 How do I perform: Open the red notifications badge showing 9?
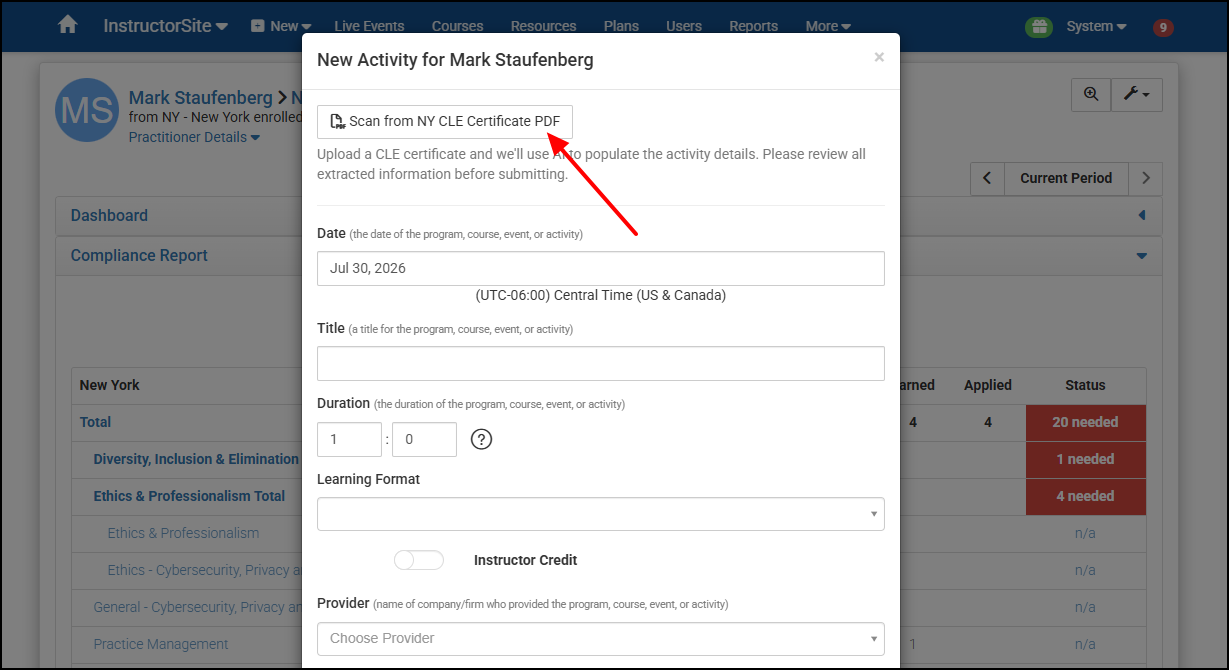click(x=1163, y=27)
